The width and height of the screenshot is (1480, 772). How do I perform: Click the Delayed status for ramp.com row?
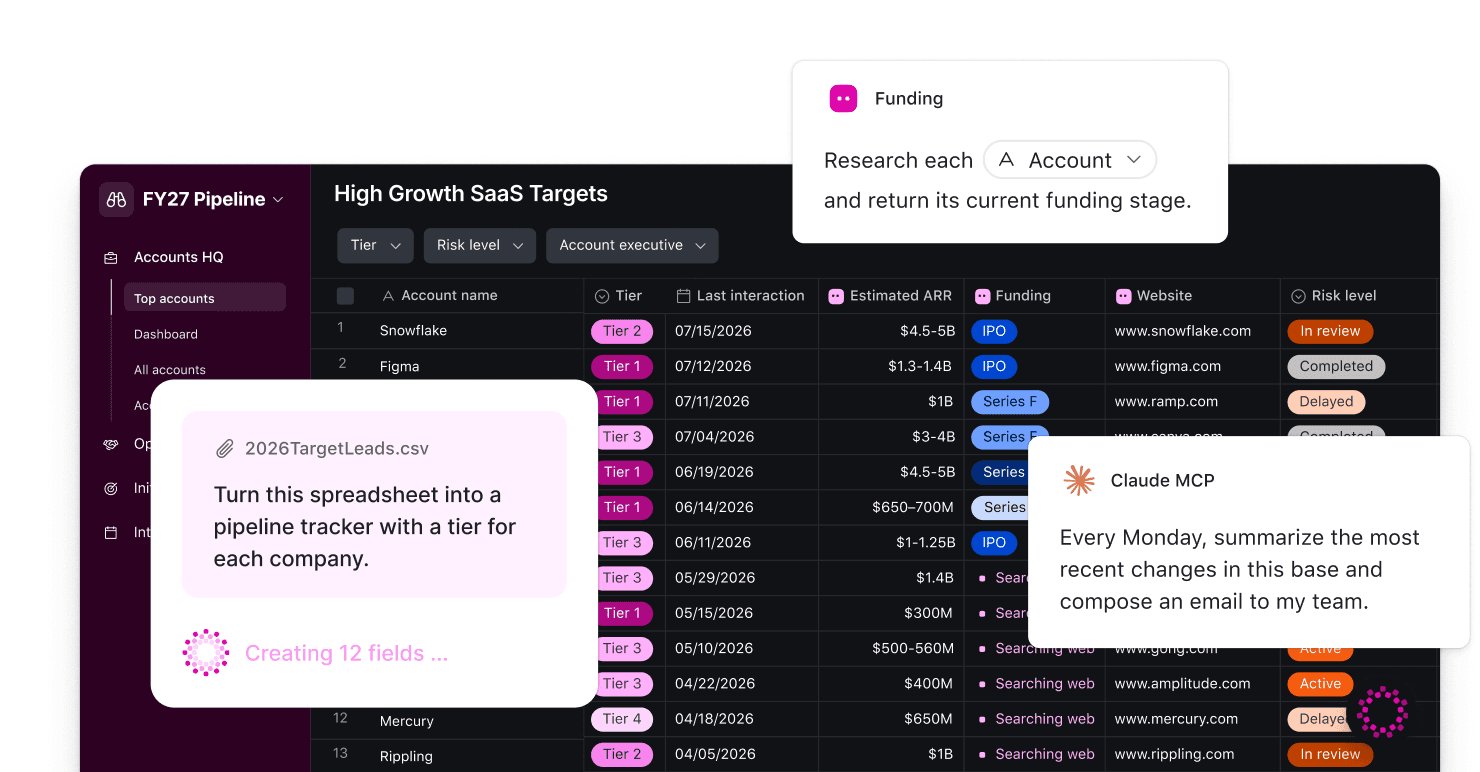(1326, 401)
